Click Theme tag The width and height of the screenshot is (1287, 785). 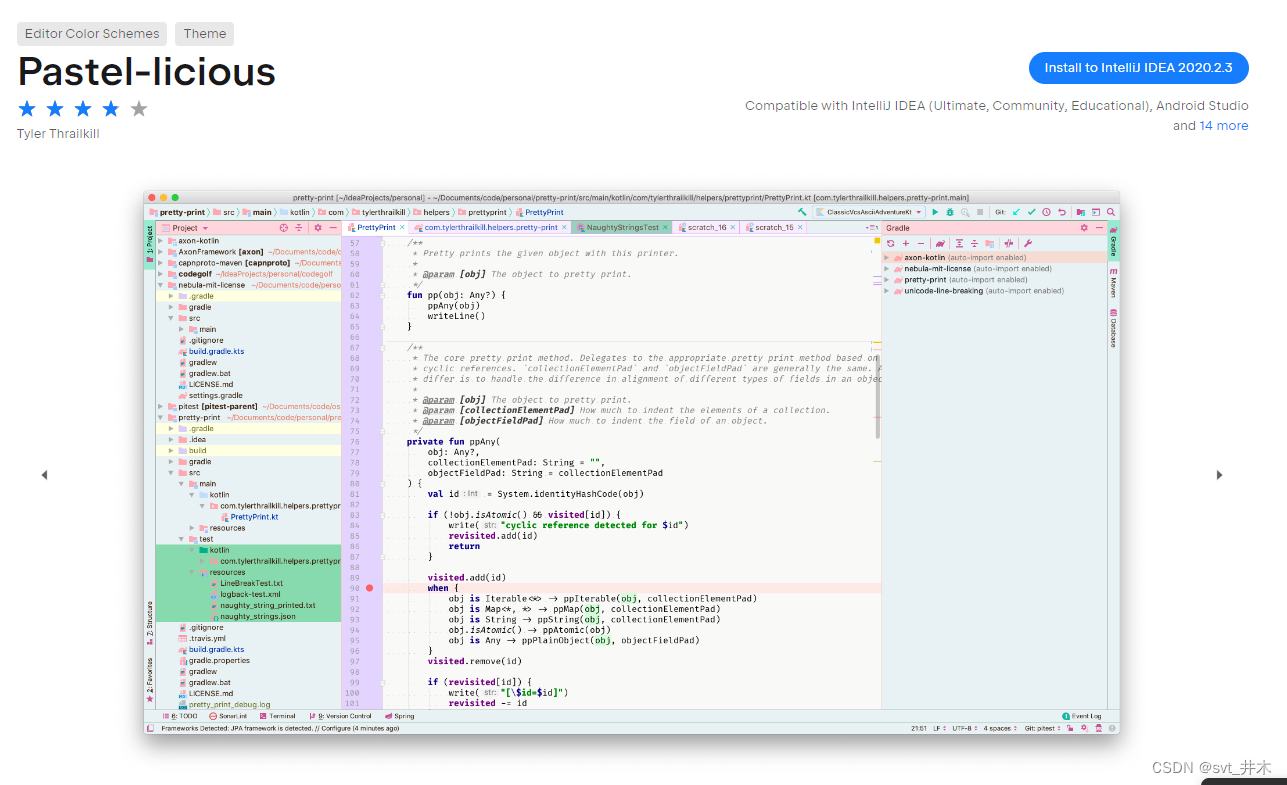pos(204,34)
